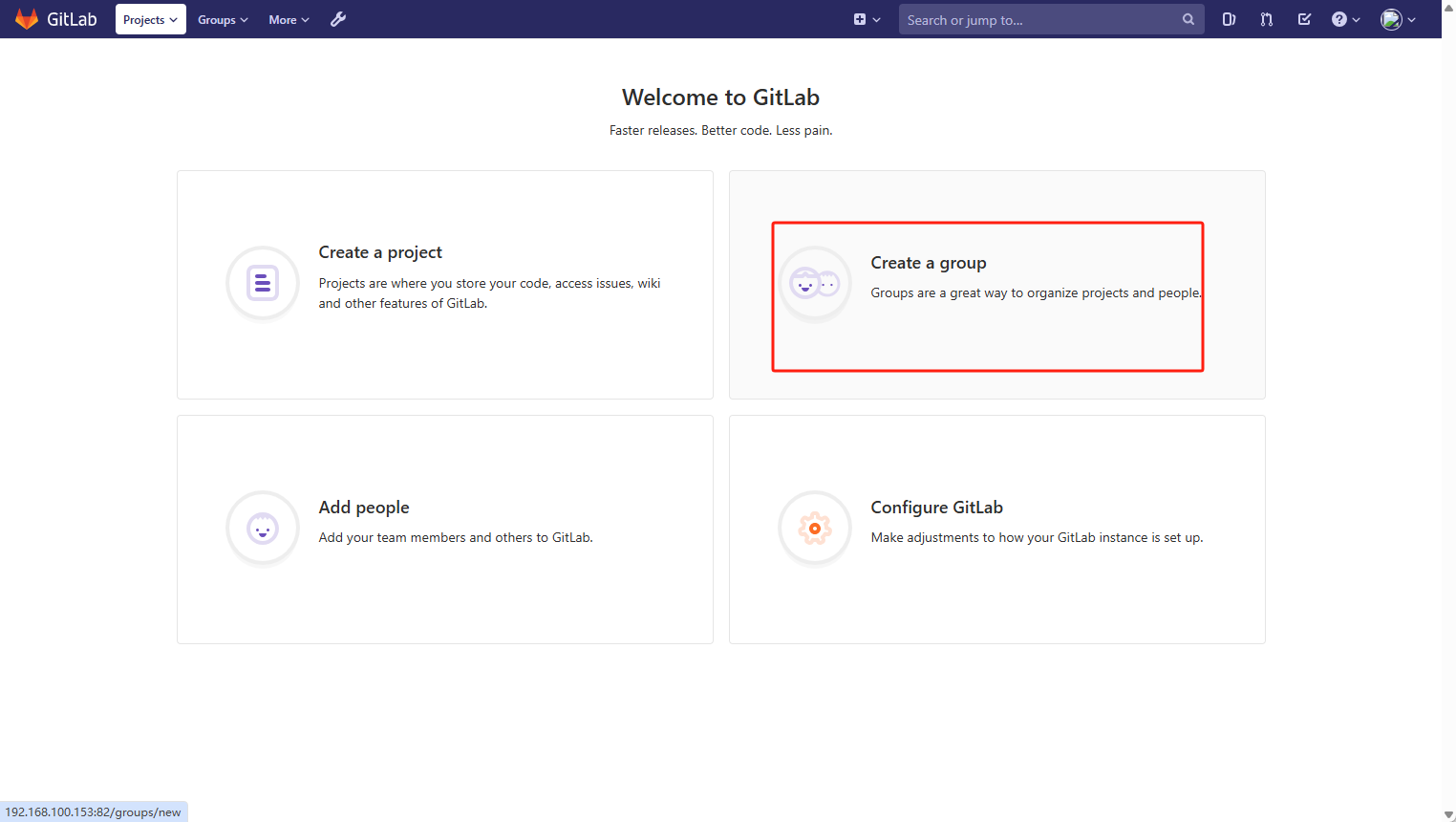Click 'Faster releases. Better code.' tagline
The width and height of the screenshot is (1456, 822).
pos(720,130)
